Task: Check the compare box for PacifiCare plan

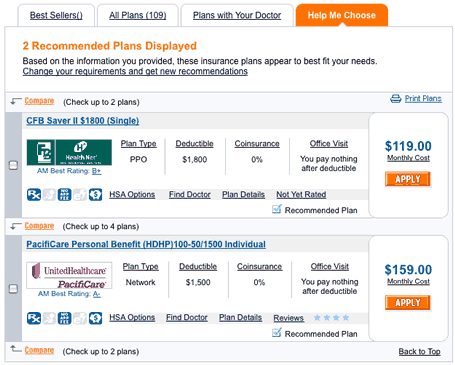Action: (13, 288)
